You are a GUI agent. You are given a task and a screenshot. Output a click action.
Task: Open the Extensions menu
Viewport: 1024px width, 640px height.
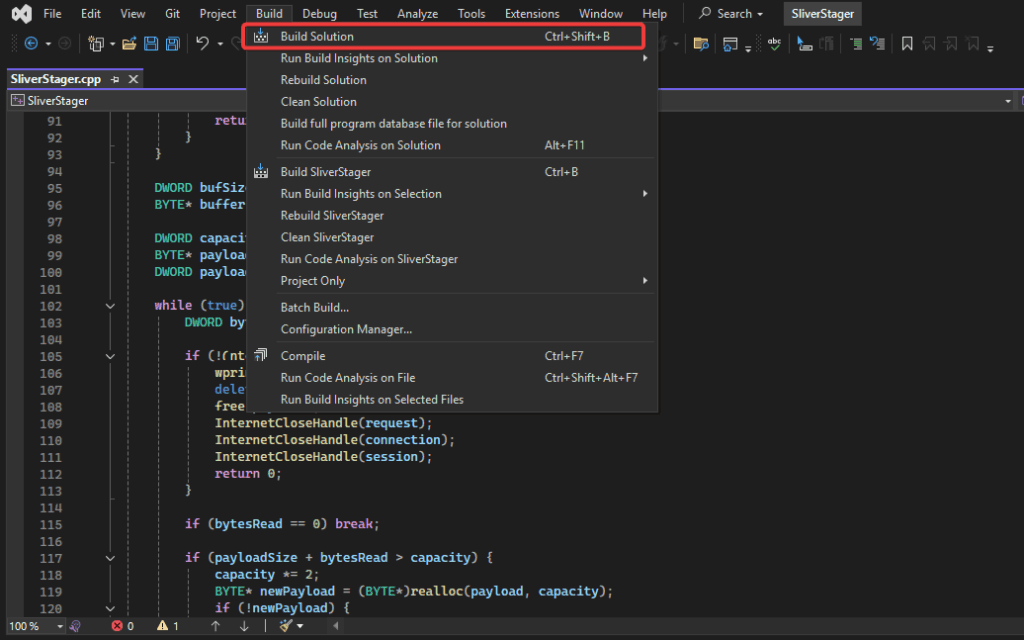(532, 14)
